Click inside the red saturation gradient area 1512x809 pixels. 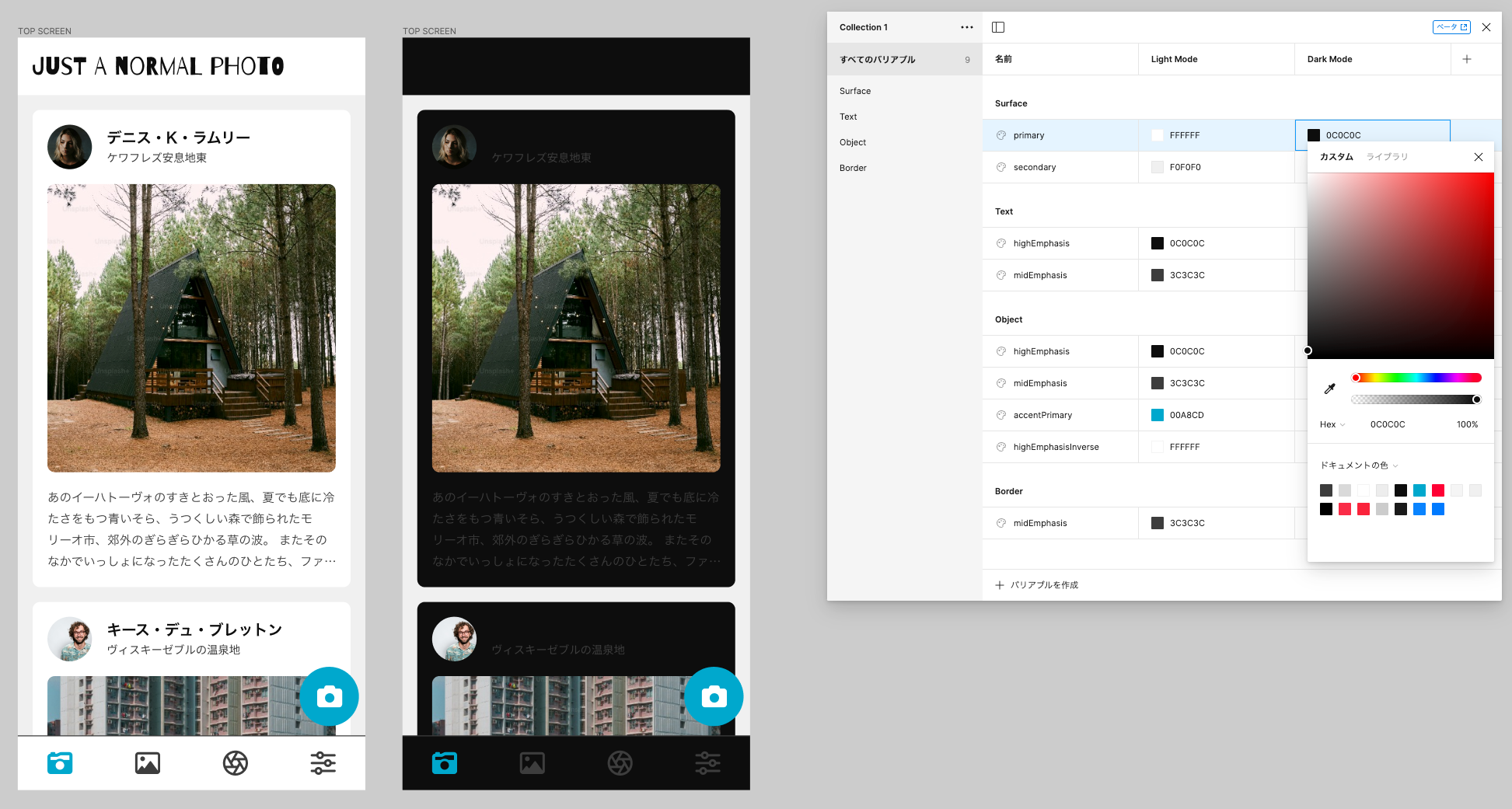pos(1401,266)
